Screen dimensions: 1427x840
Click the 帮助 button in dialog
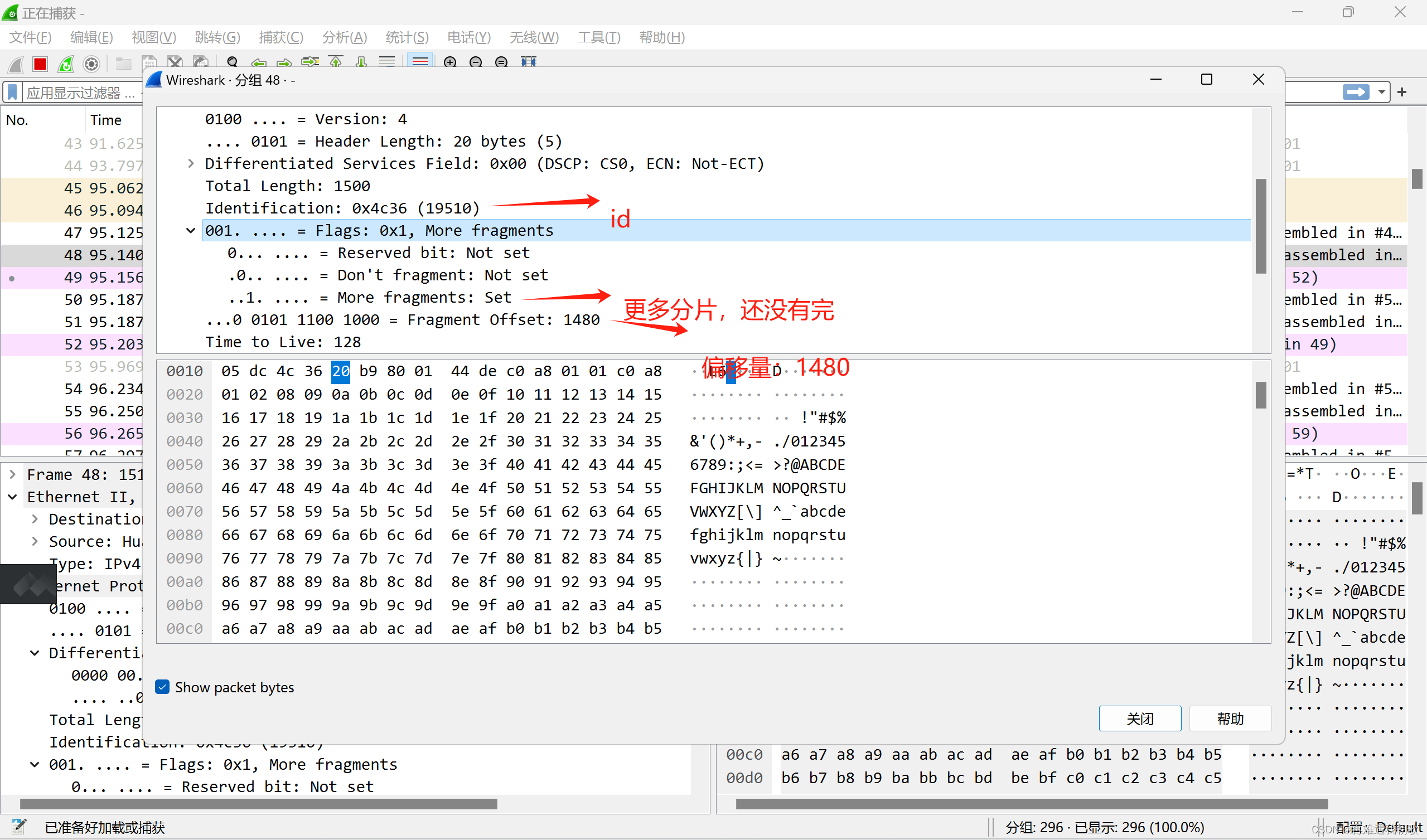click(1230, 719)
